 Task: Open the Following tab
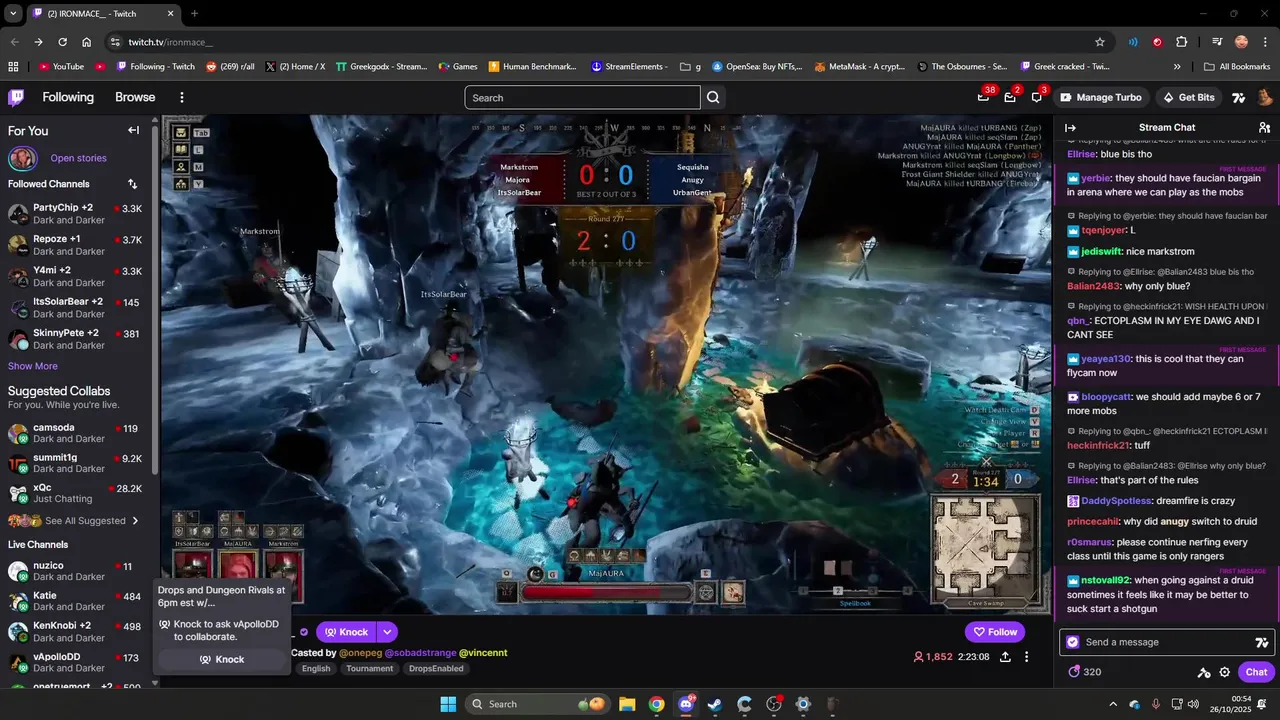(x=68, y=97)
